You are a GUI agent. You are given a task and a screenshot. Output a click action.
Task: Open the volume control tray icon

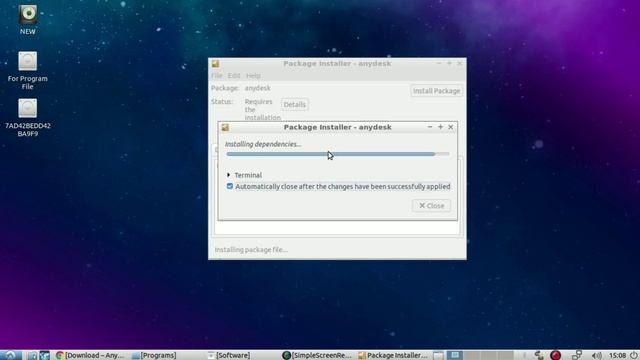pos(596,356)
